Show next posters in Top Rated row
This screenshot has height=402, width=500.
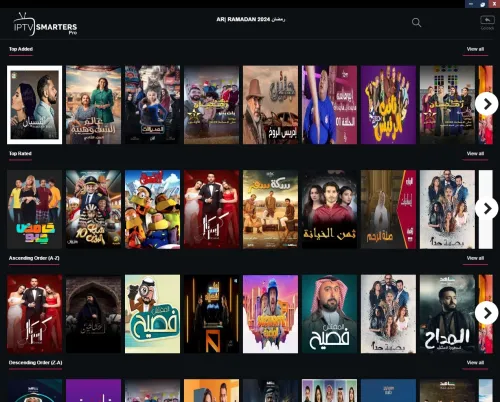pyautogui.click(x=486, y=209)
